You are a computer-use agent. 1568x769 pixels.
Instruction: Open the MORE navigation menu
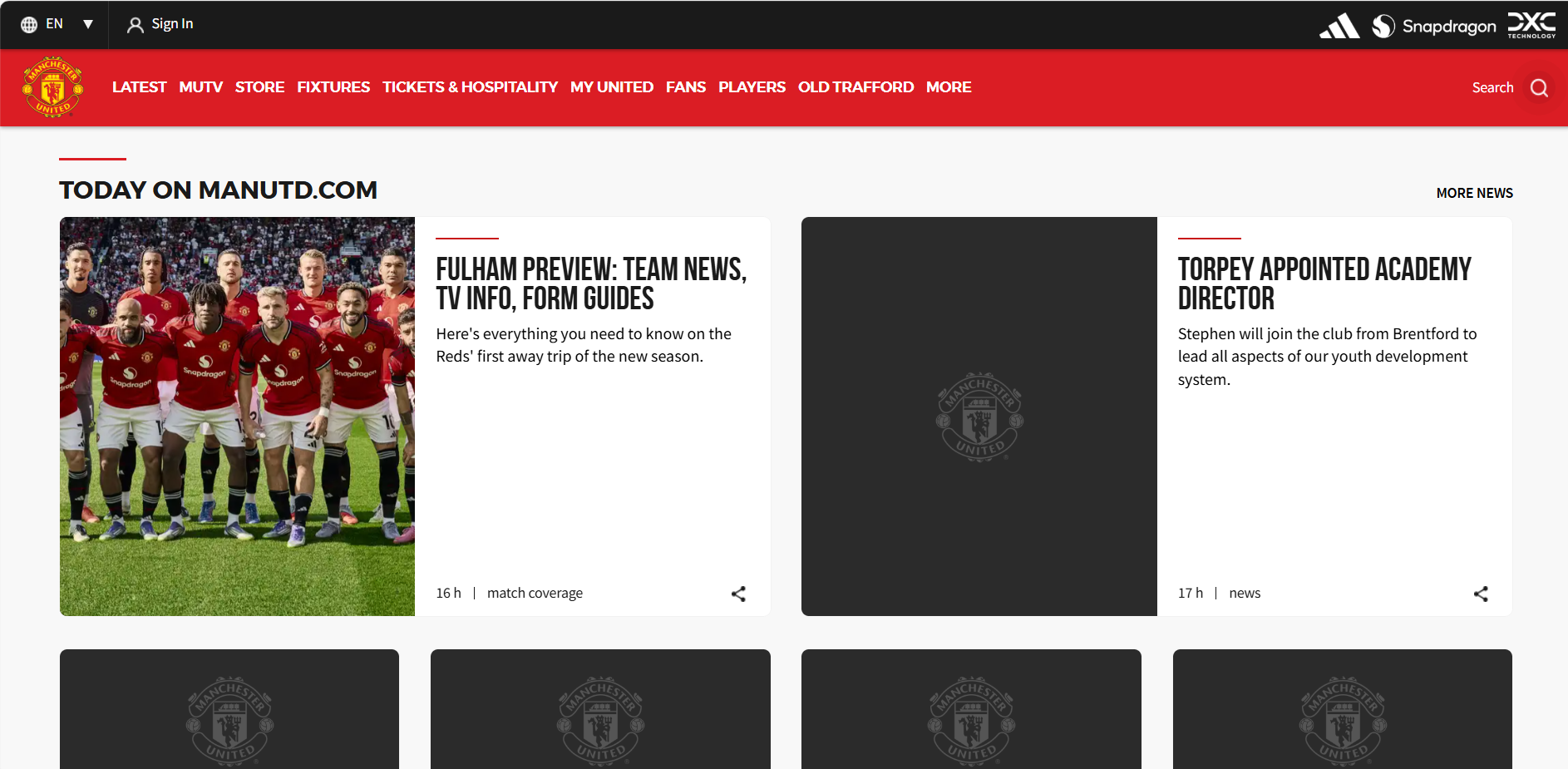point(949,87)
